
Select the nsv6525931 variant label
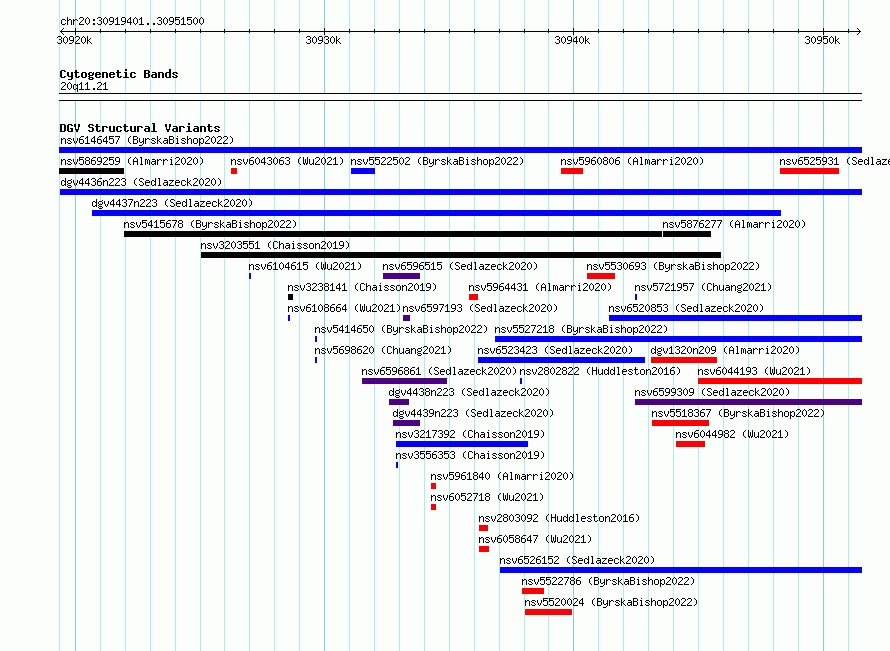834,161
